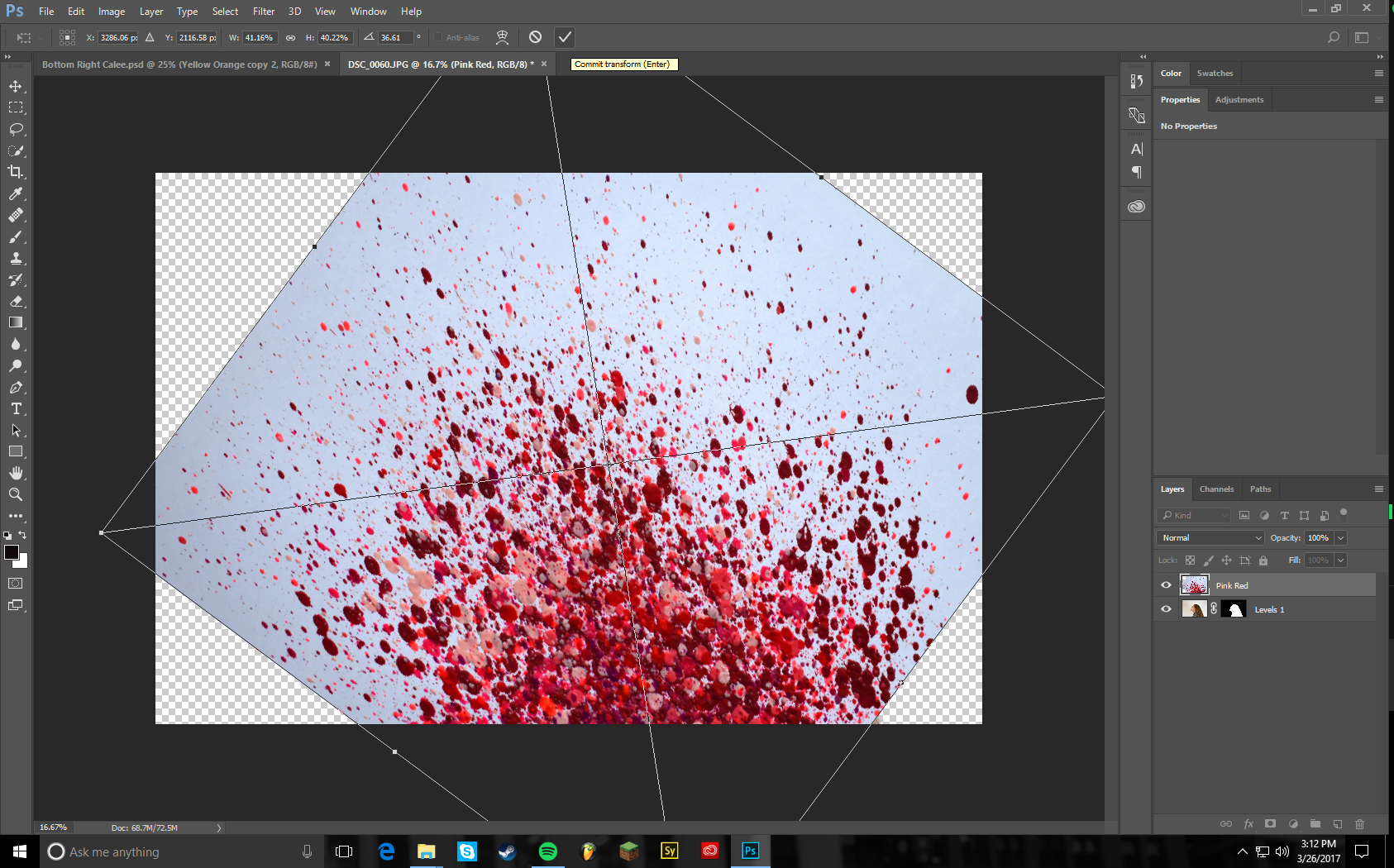Switch to the Channels tab
Viewport: 1394px width, 868px height.
(x=1216, y=489)
